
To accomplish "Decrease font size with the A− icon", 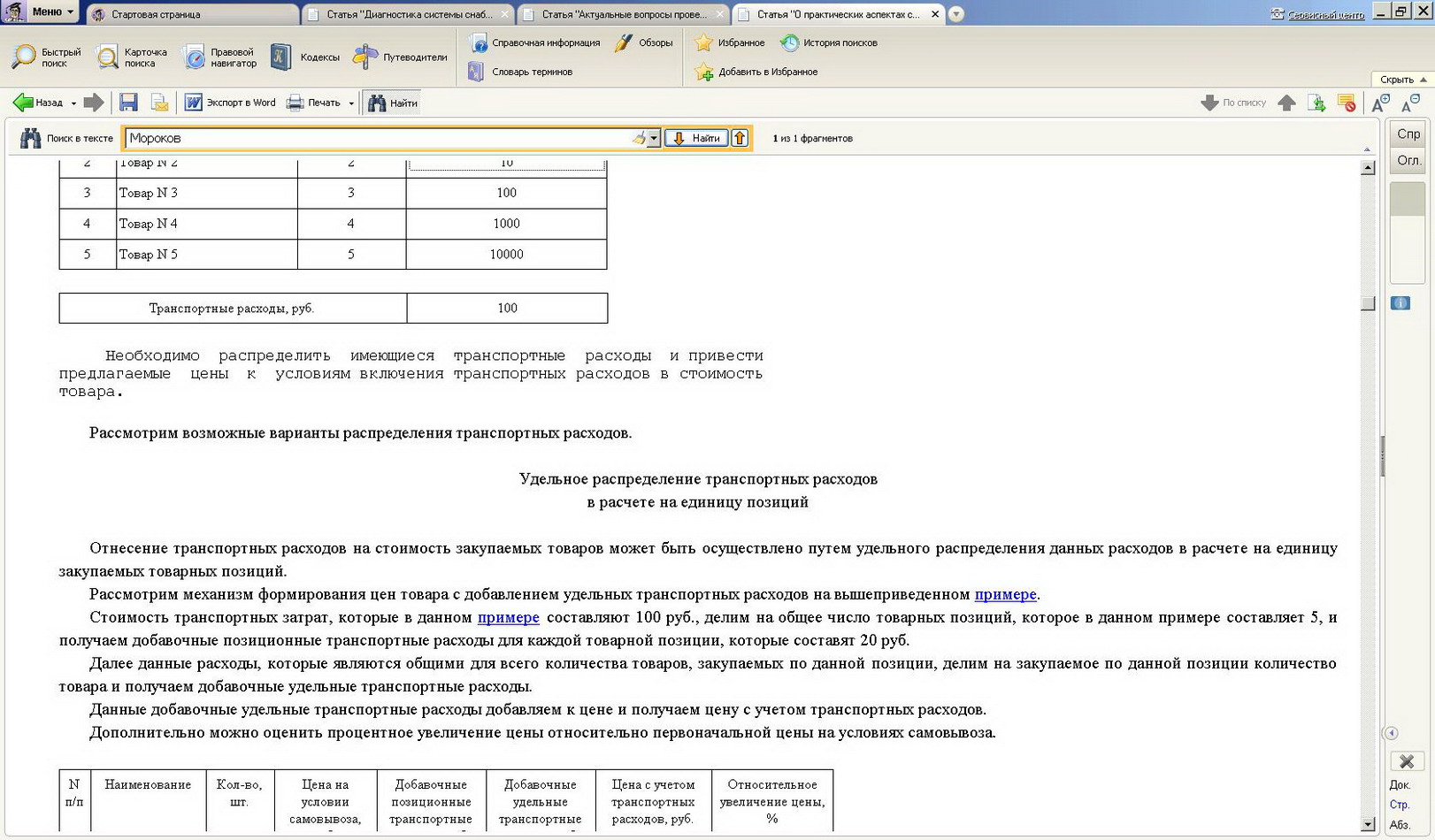I will (1410, 103).
